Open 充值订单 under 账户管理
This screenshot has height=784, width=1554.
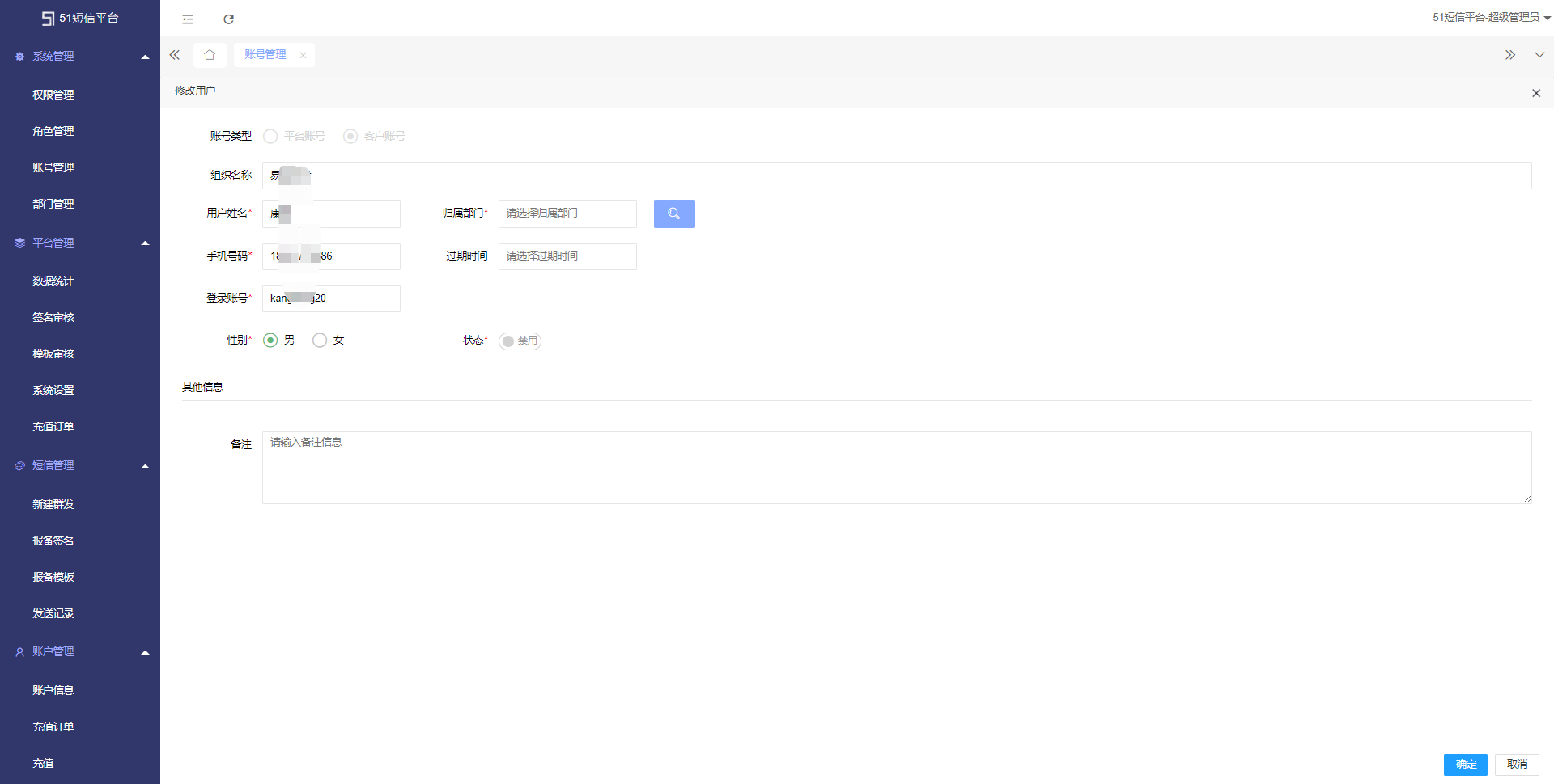pos(53,727)
